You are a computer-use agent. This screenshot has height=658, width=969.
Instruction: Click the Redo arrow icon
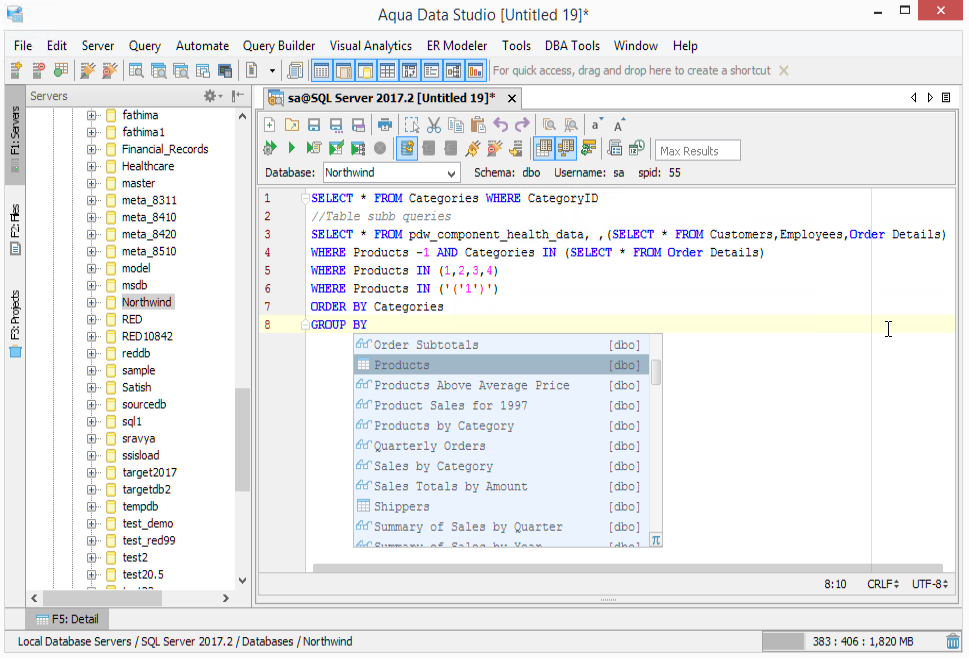[x=522, y=125]
